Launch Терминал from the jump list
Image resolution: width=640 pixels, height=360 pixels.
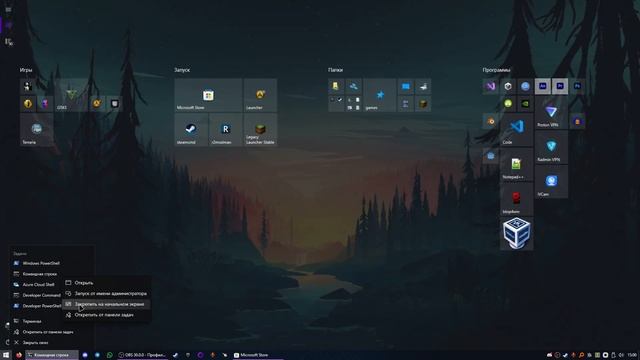52,321
